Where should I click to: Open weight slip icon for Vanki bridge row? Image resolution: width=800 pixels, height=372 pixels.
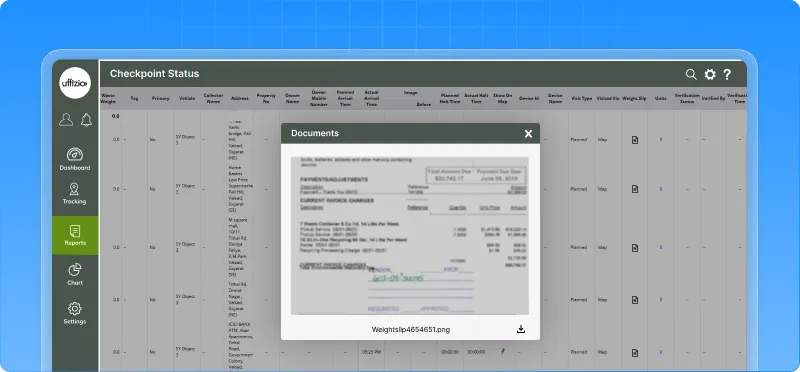point(635,140)
